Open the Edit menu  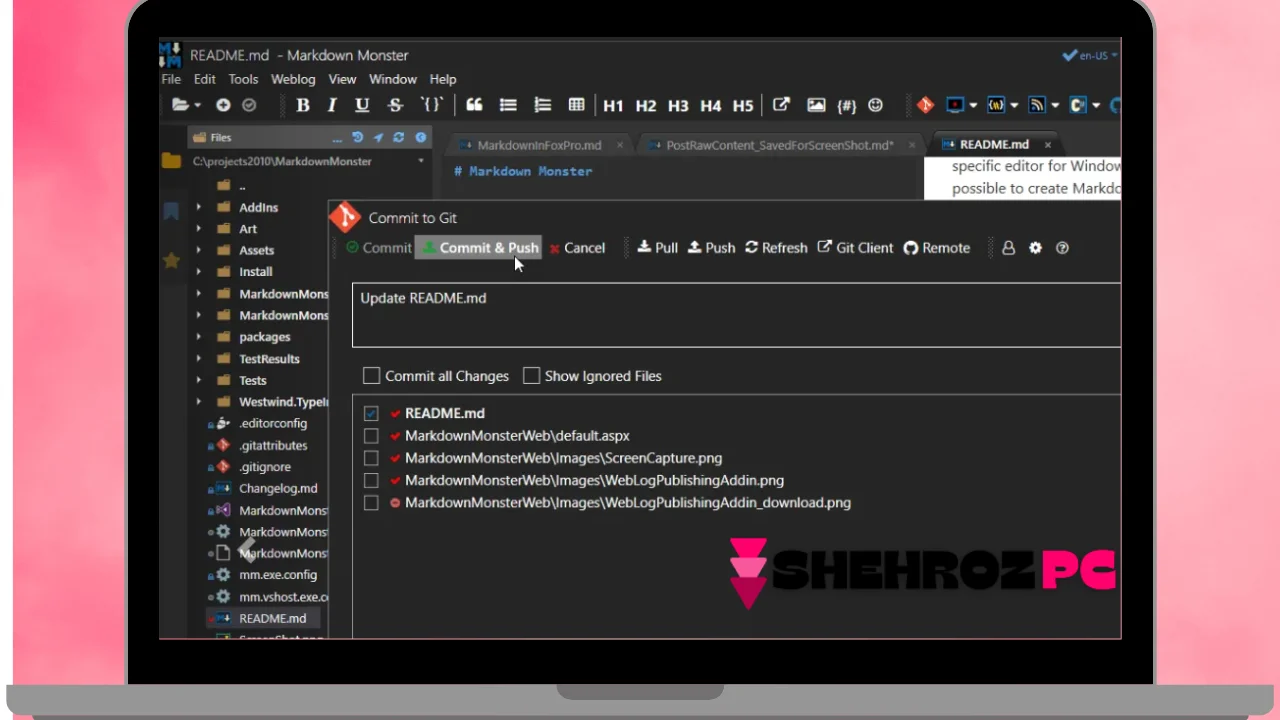point(204,79)
